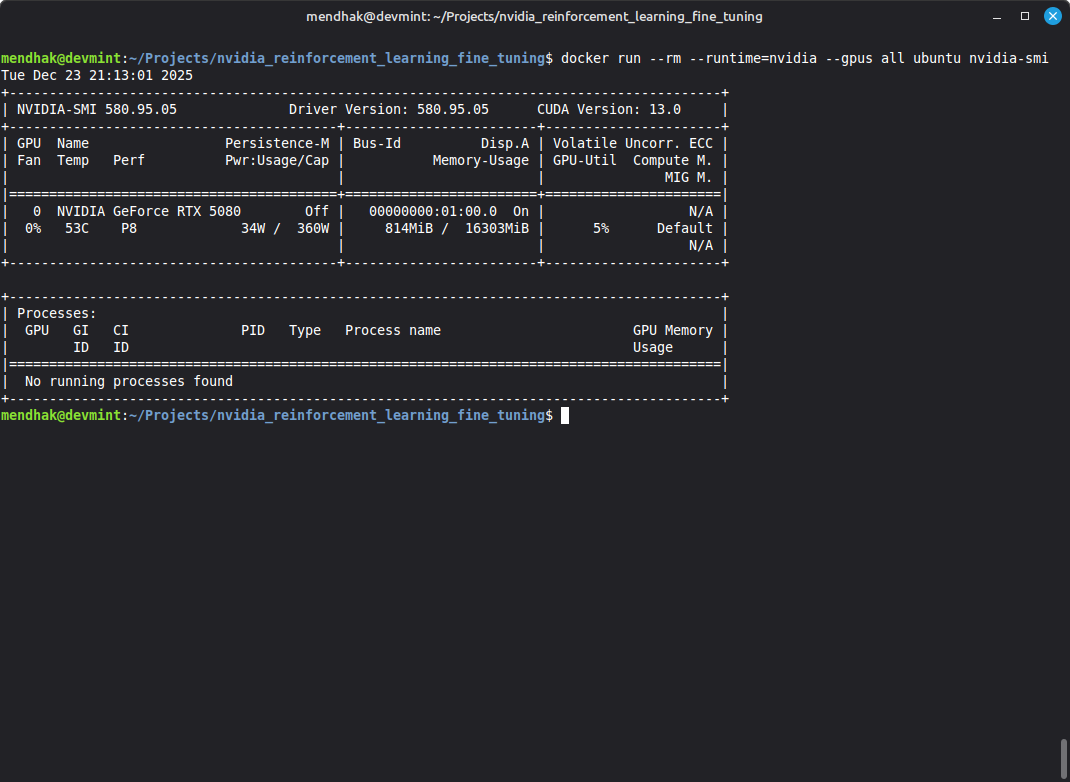Click the '--runtime=nvidia' flag in command
1070x782 pixels.
point(753,58)
